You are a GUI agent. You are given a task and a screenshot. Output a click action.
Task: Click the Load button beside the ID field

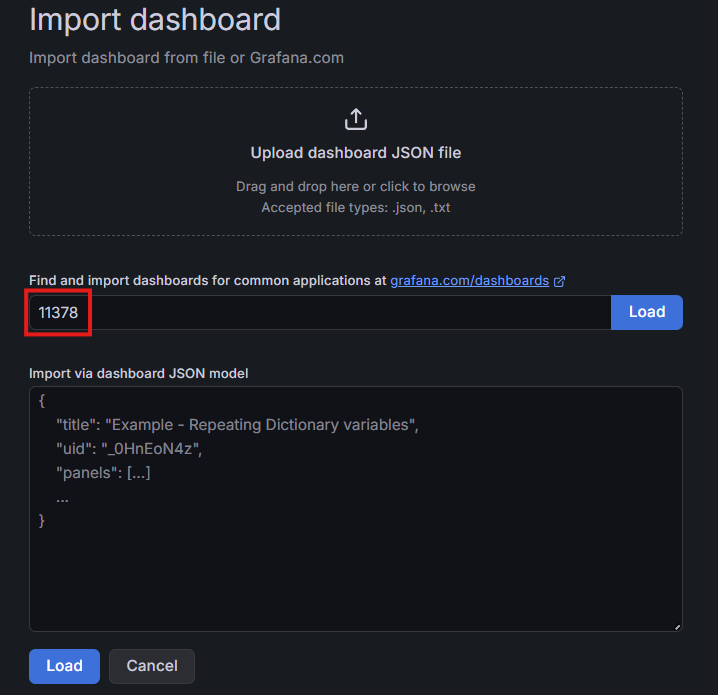coord(647,312)
